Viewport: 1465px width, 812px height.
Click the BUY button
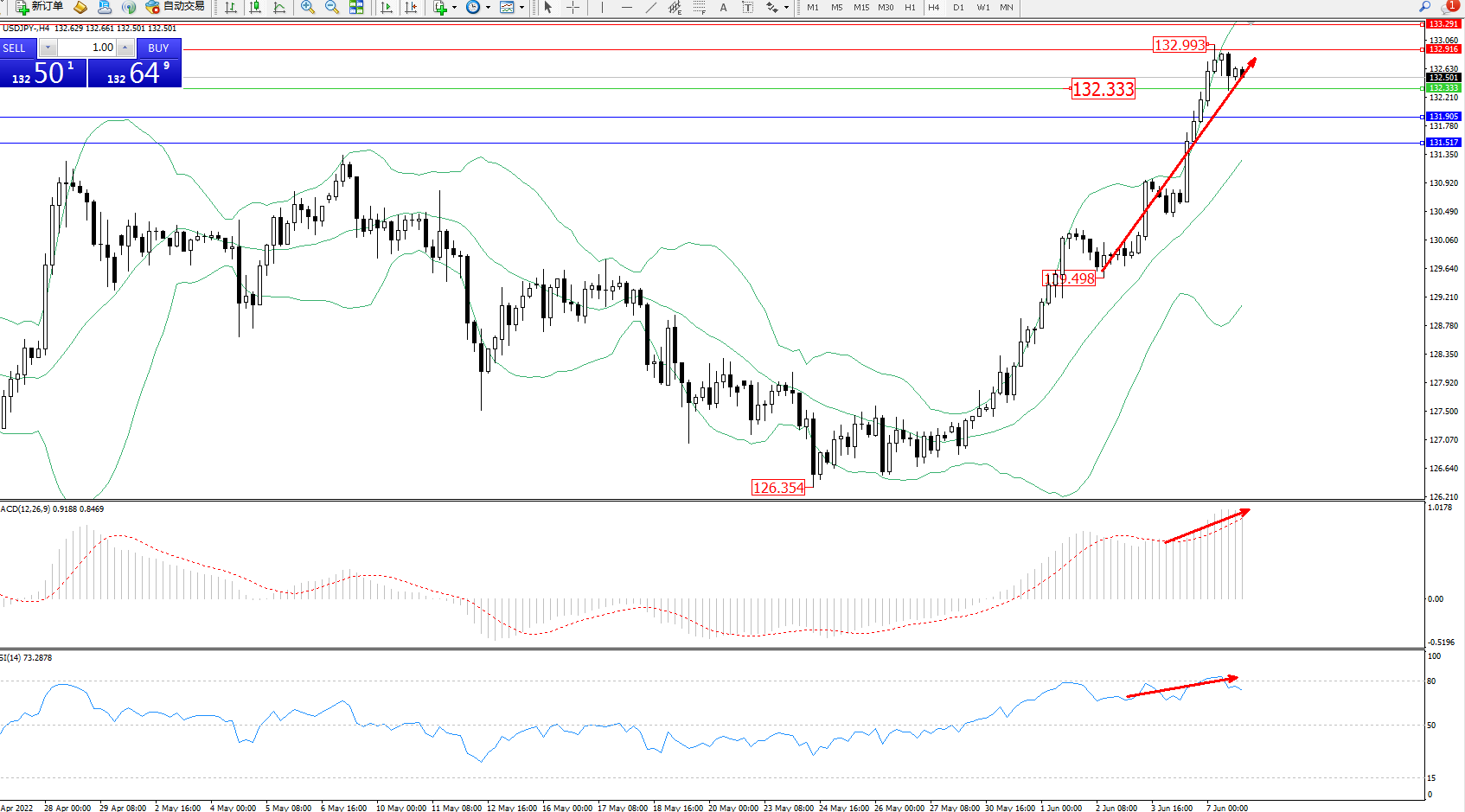pos(158,48)
